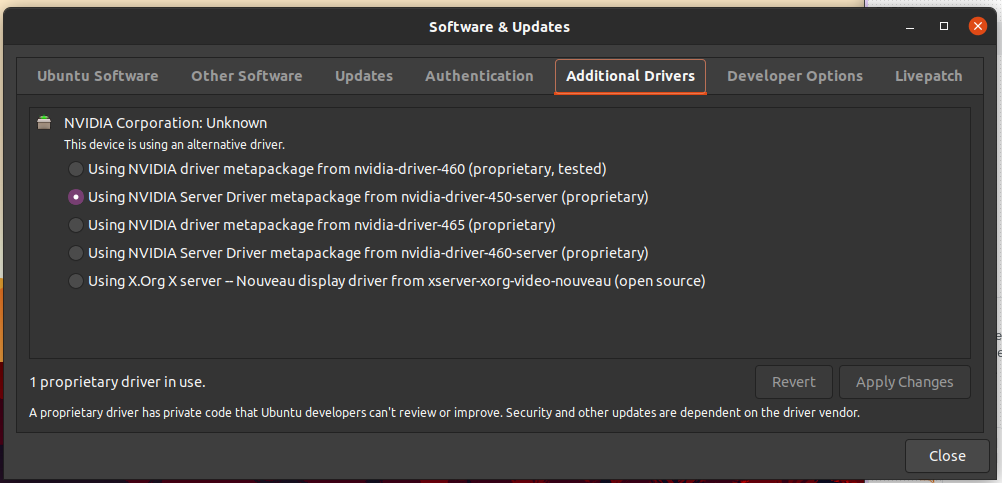Choose the nvidia-driver-465 proprietary driver
The image size is (1002, 483).
pos(76,225)
